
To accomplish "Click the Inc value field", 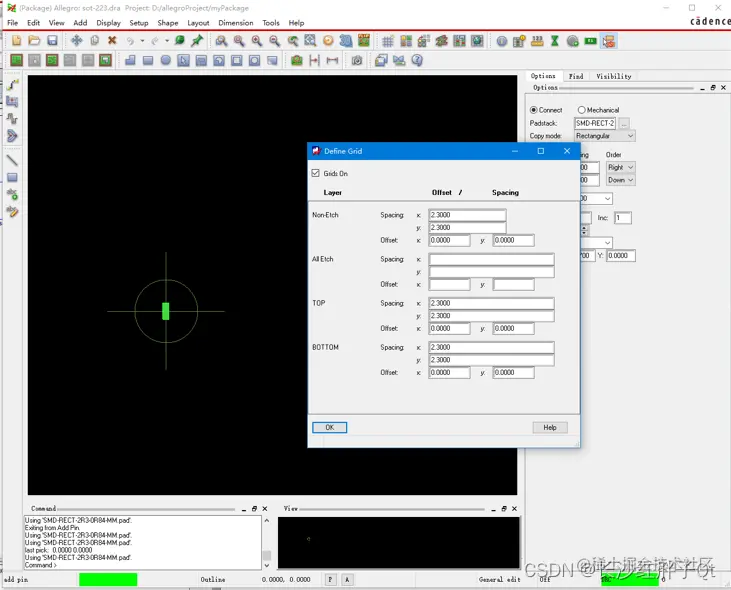I will click(x=622, y=218).
